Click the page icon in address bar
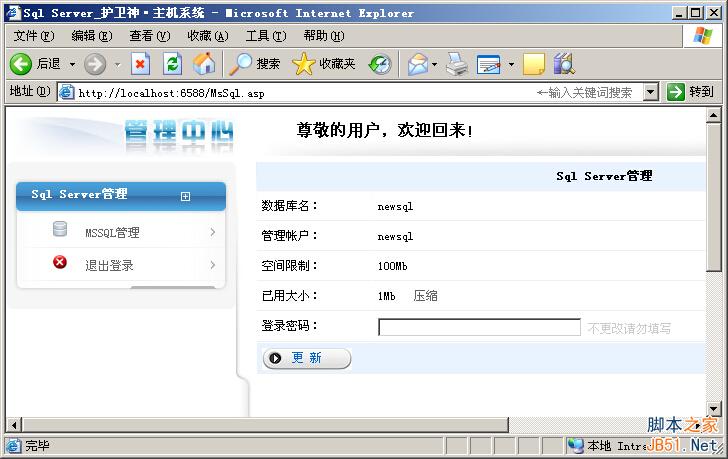 click(66, 92)
